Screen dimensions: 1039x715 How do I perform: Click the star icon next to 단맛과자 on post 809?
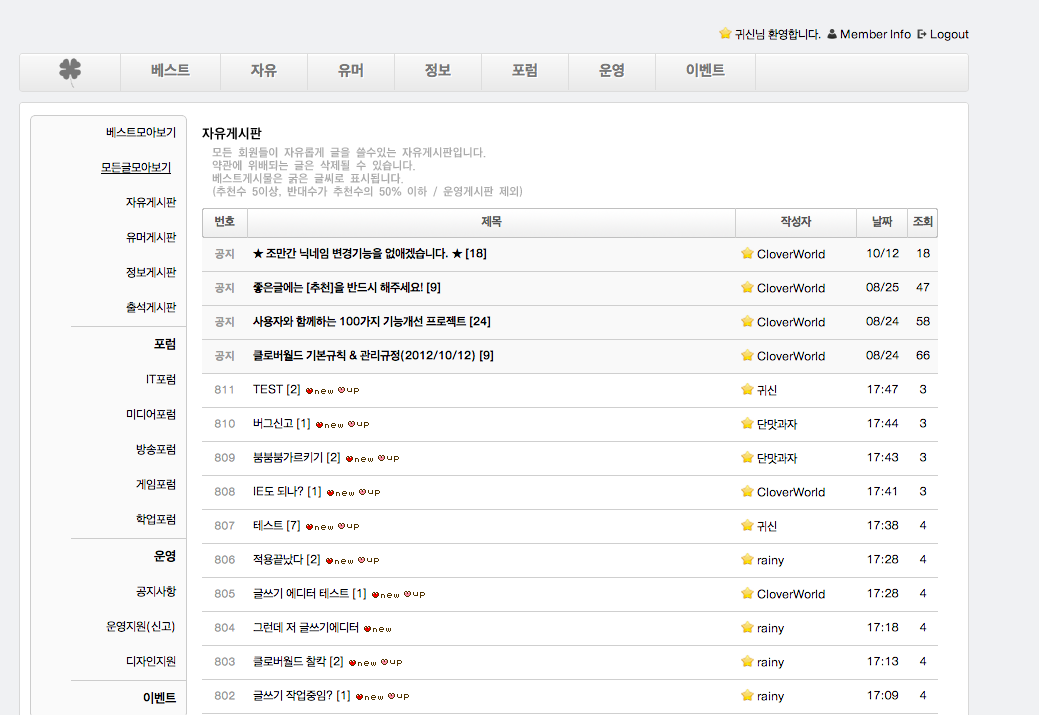click(747, 458)
